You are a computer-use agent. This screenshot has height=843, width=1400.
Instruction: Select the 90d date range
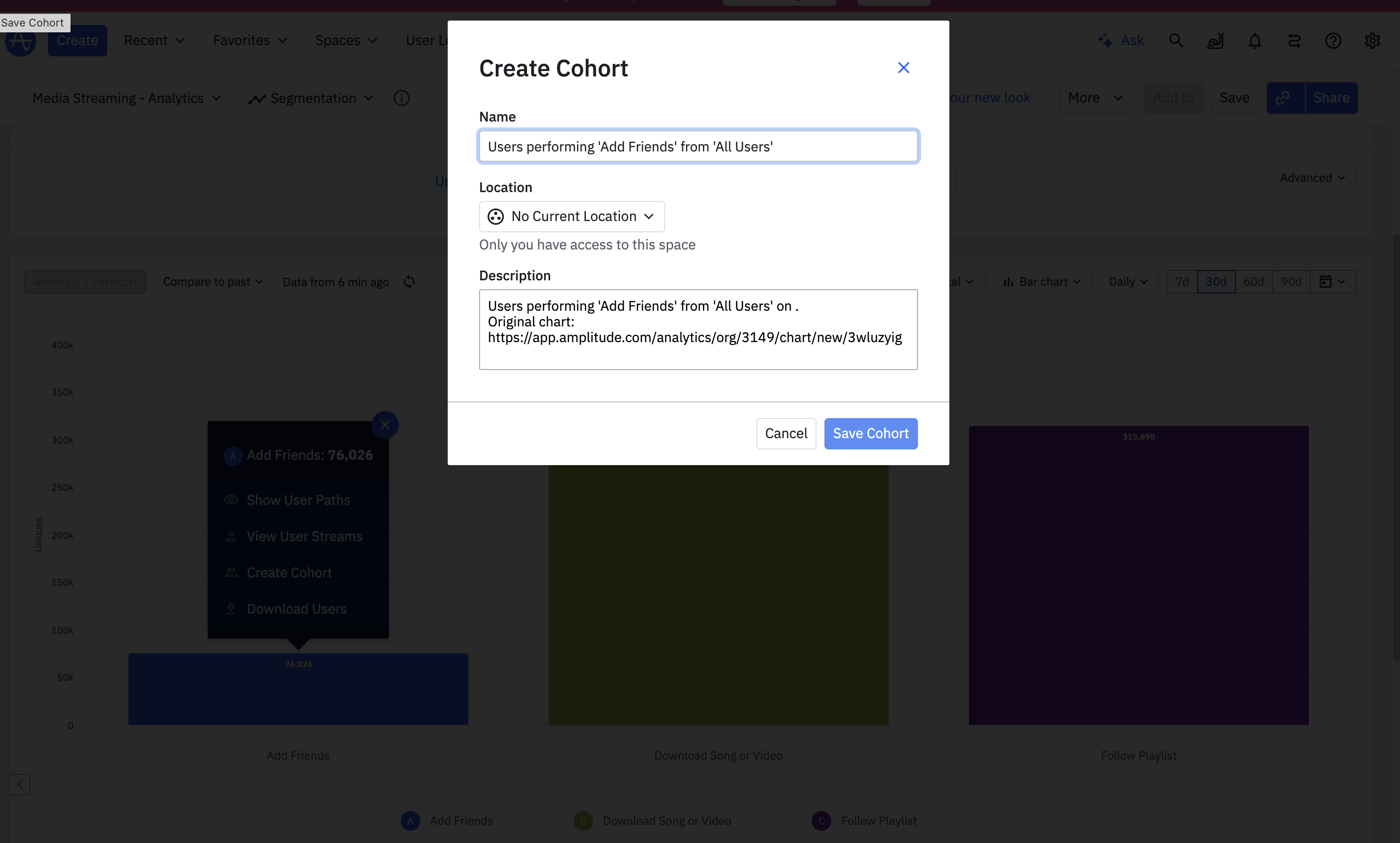1290,282
